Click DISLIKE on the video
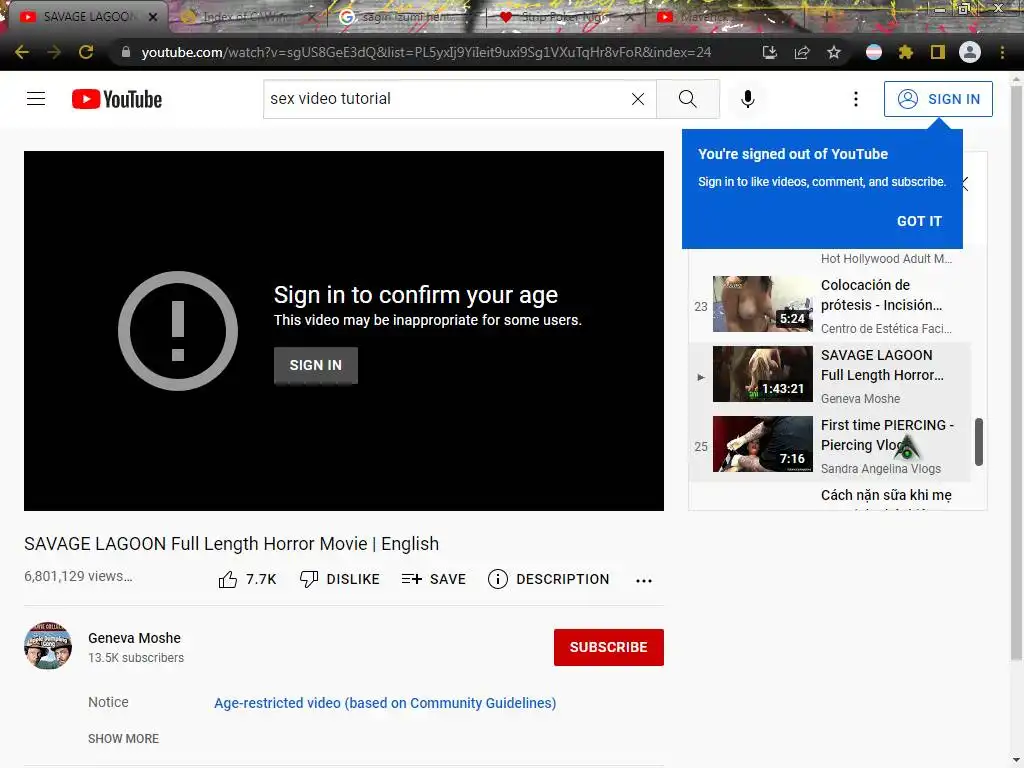 tap(340, 579)
